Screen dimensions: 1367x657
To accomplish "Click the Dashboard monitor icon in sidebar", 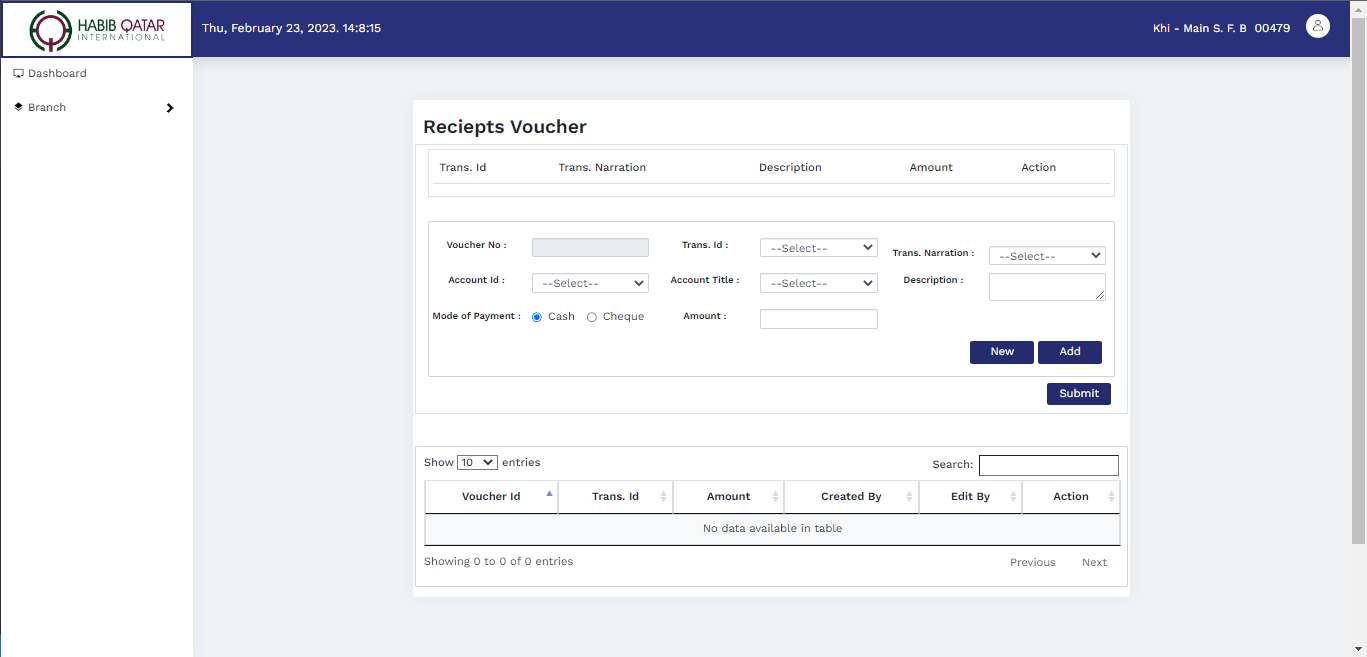I will coord(18,73).
